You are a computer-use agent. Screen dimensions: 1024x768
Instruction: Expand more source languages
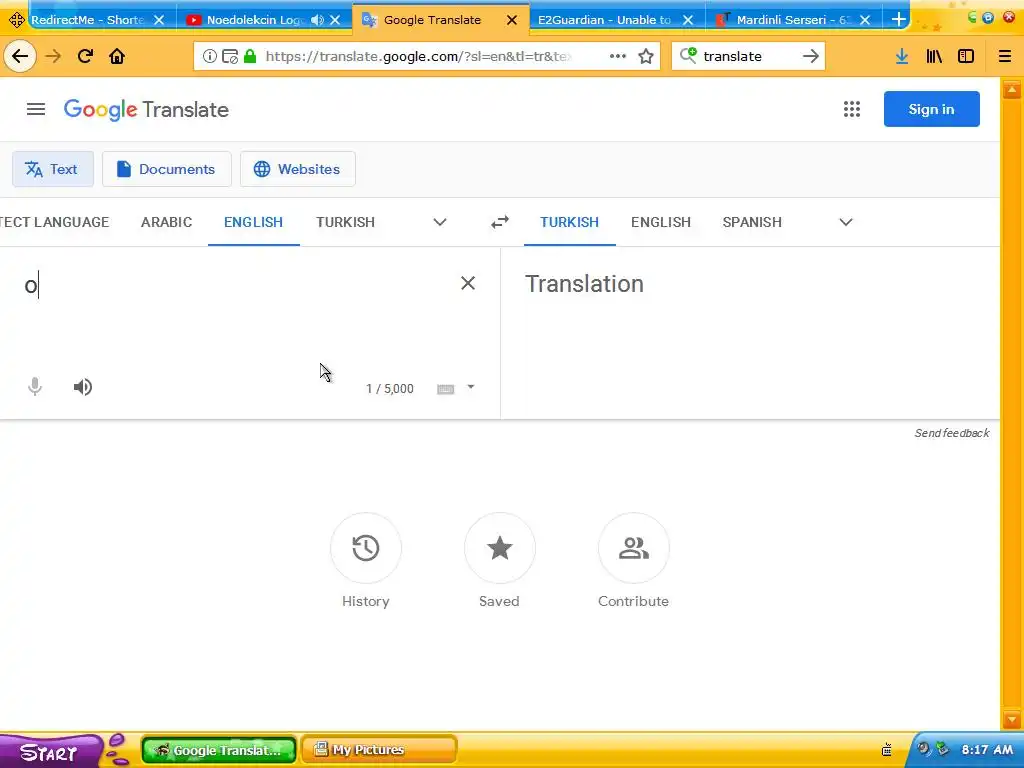440,222
